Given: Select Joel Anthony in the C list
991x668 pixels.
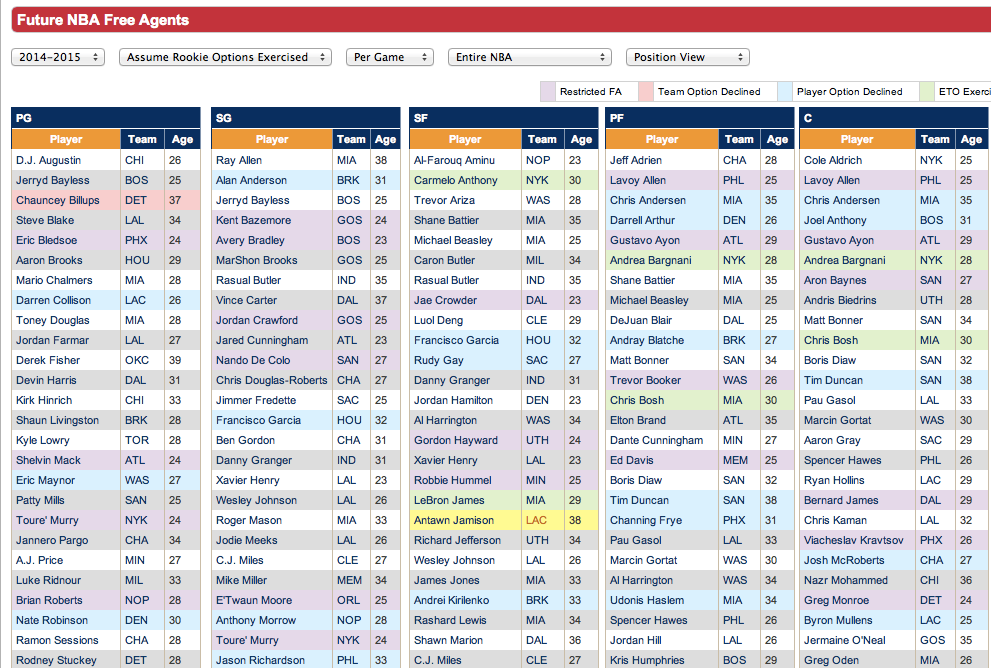Looking at the screenshot, I should coord(835,221).
